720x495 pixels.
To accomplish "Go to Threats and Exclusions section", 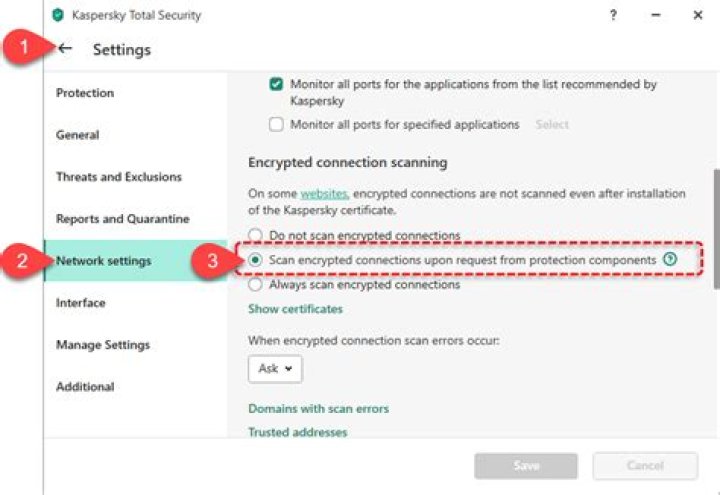I will click(119, 177).
